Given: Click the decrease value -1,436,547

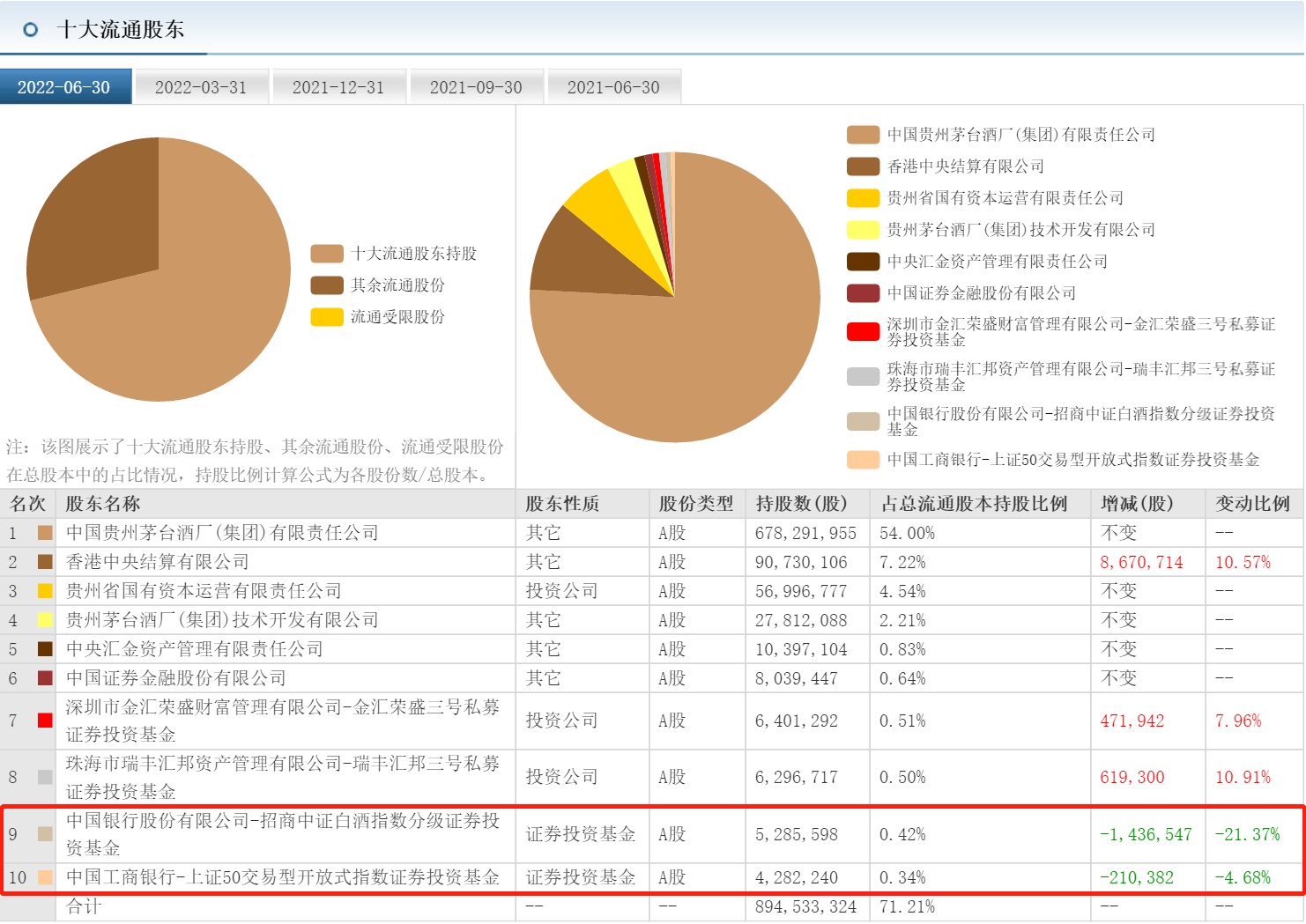Looking at the screenshot, I should (x=1146, y=834).
